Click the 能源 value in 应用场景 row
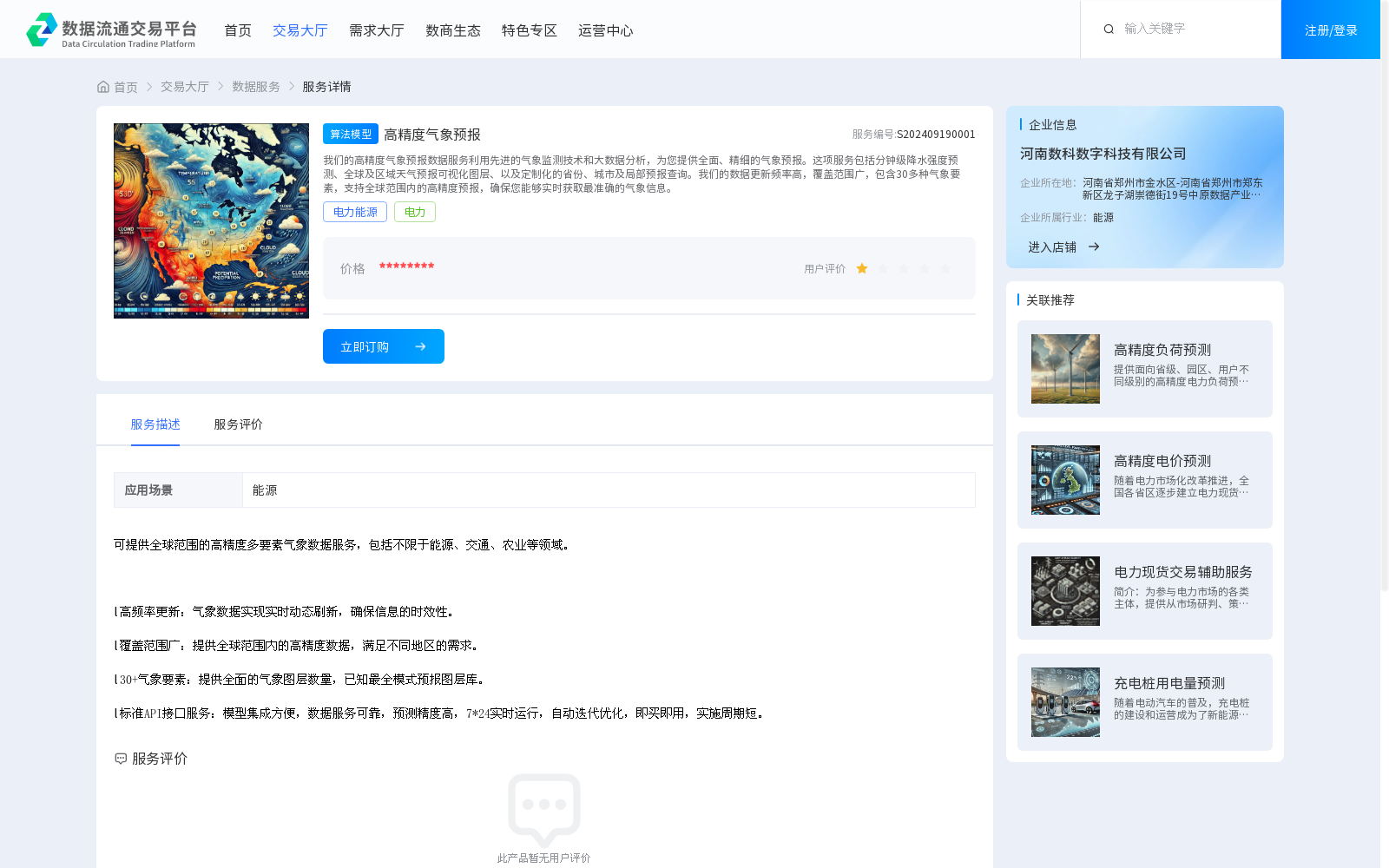This screenshot has width=1389, height=868. (x=265, y=490)
